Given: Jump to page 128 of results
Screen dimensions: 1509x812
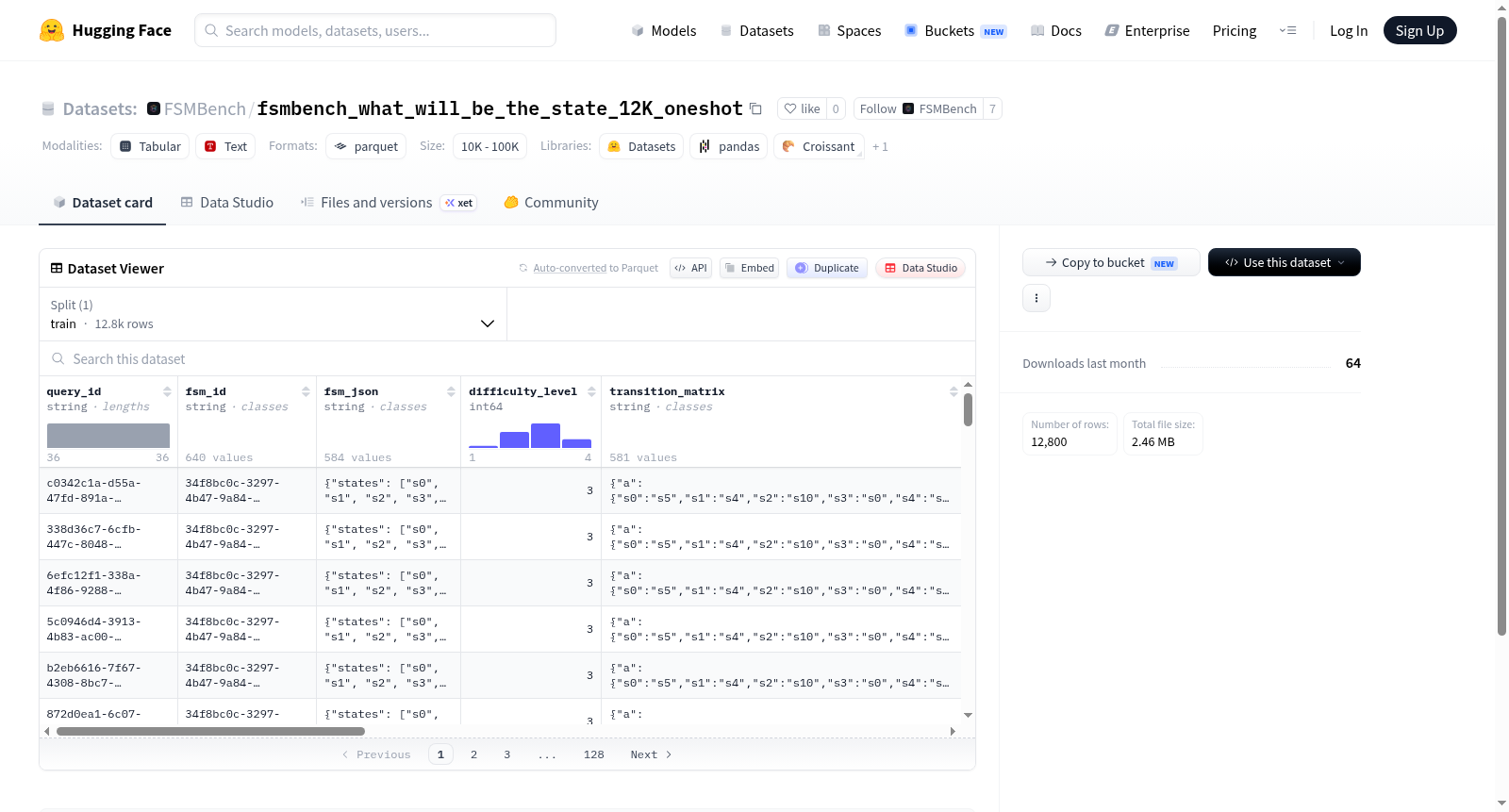Looking at the screenshot, I should tap(593, 754).
